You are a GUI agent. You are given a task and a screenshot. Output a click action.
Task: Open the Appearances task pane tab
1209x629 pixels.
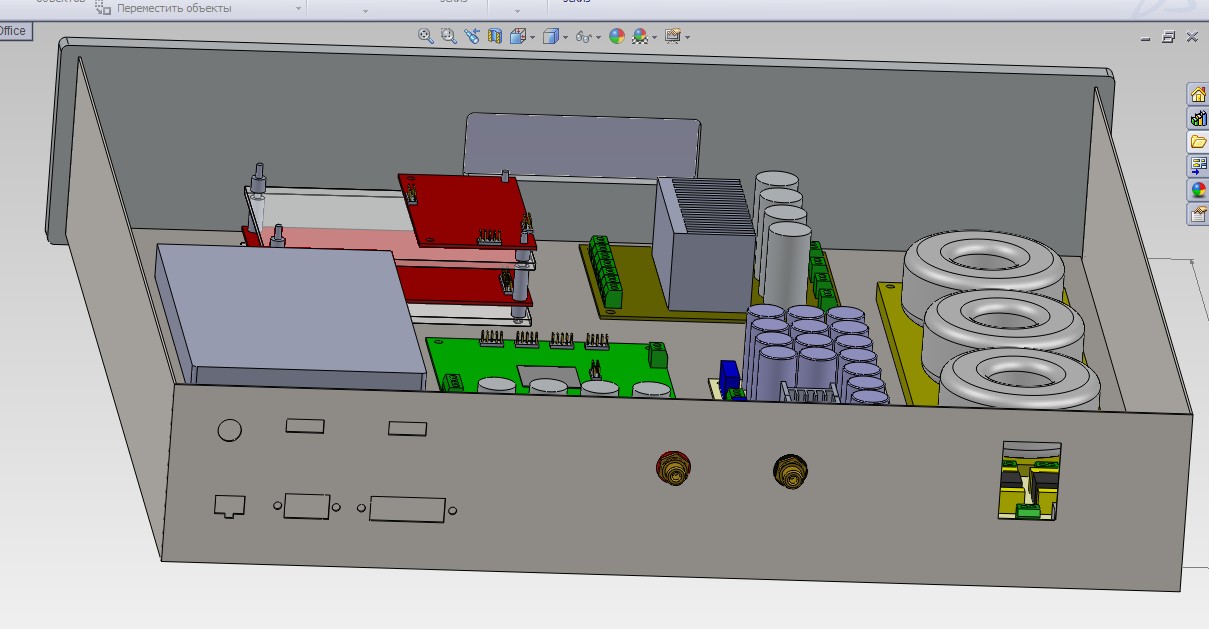tap(1198, 190)
